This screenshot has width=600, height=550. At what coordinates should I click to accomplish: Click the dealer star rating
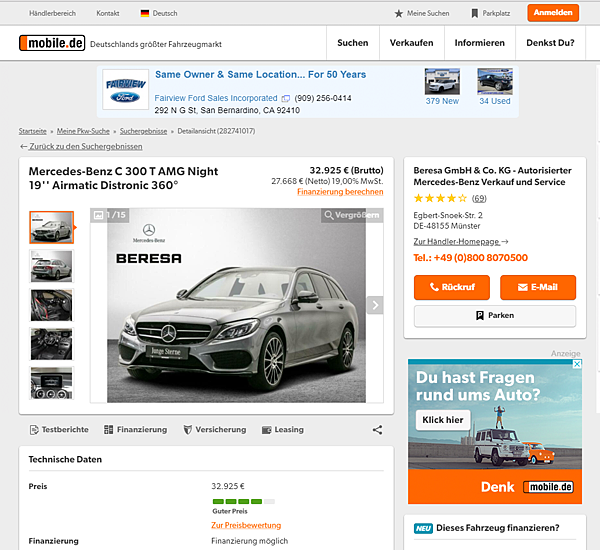pyautogui.click(x=440, y=198)
